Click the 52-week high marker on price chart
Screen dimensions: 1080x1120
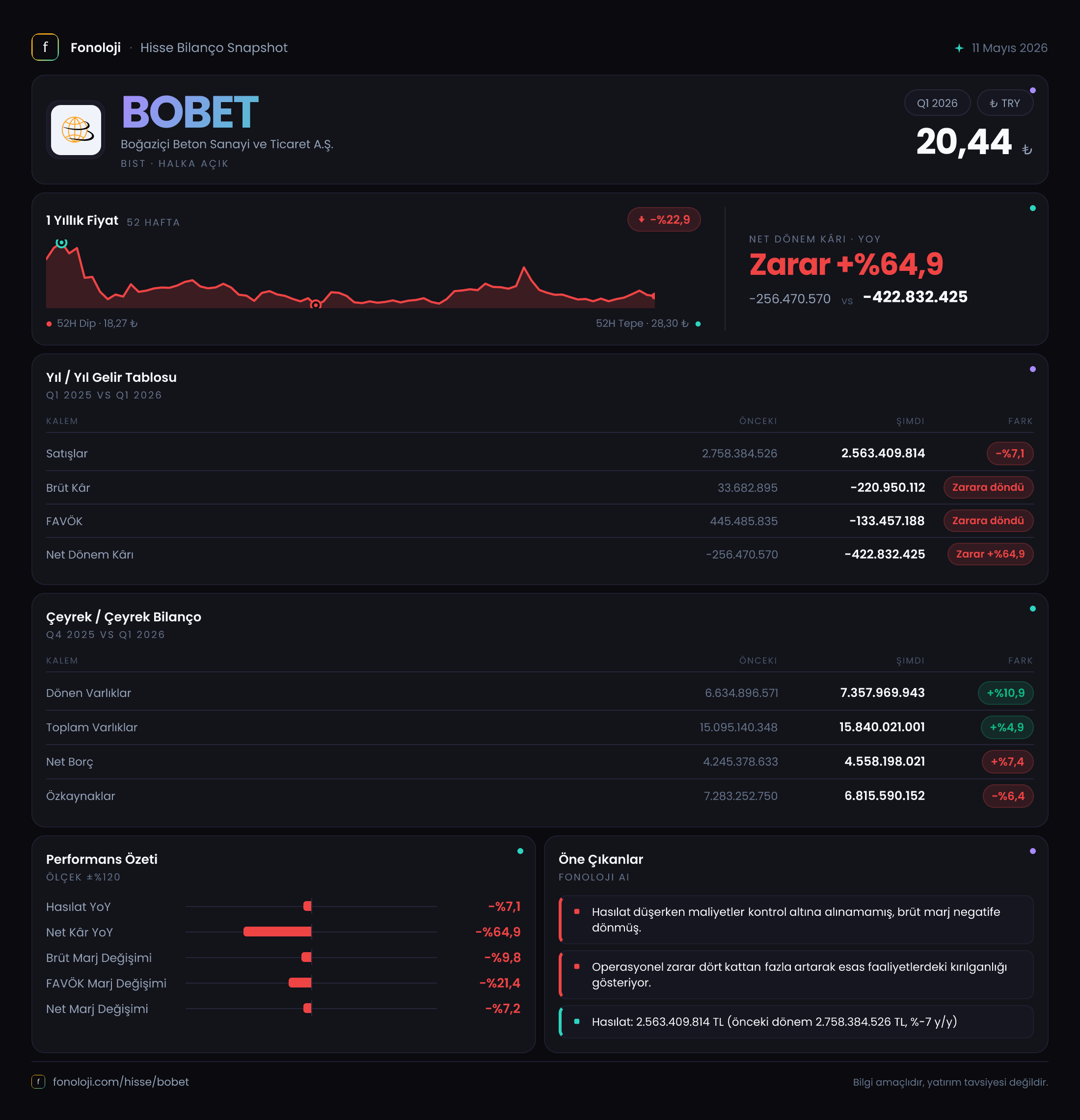(61, 243)
